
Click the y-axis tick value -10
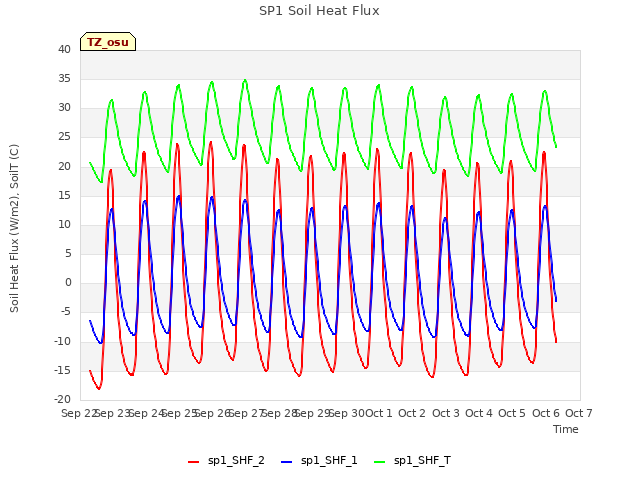(x=63, y=341)
